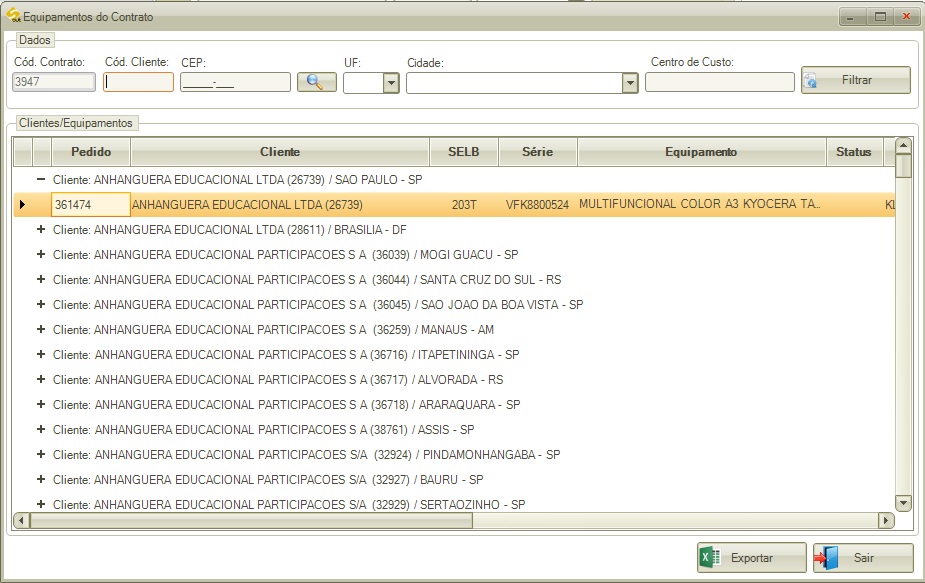The width and height of the screenshot is (925, 583).
Task: Expand the (36044) SANTA CRUZ DO SUL group
Action: (41, 279)
